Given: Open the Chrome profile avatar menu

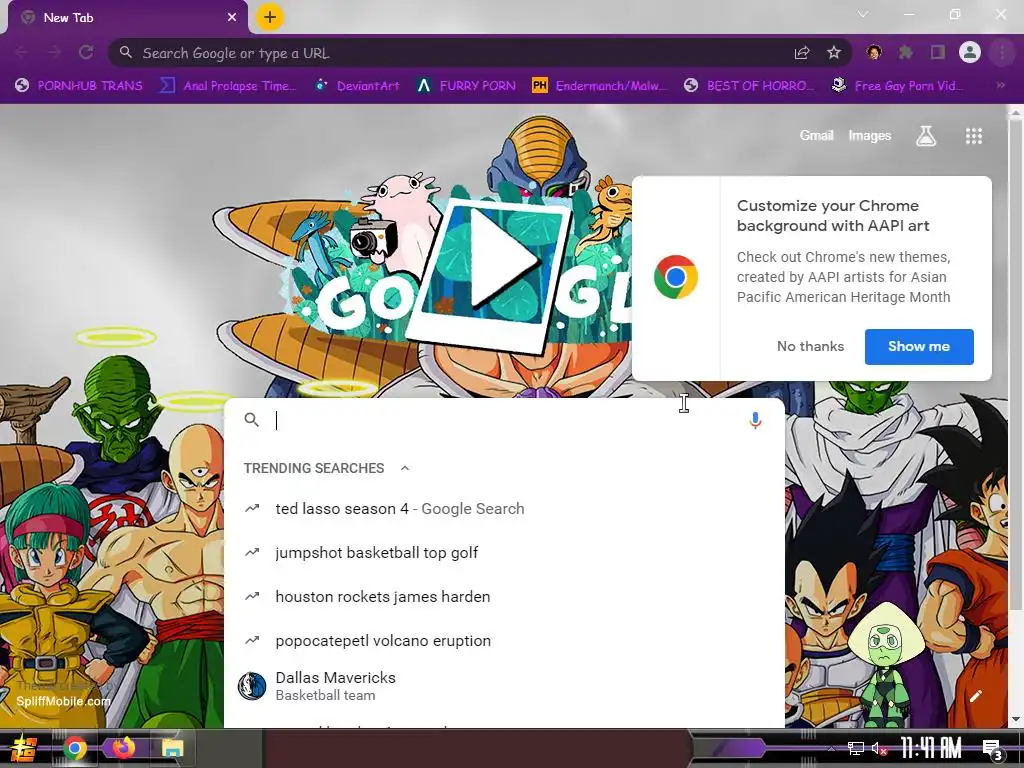Looking at the screenshot, I should pos(970,52).
